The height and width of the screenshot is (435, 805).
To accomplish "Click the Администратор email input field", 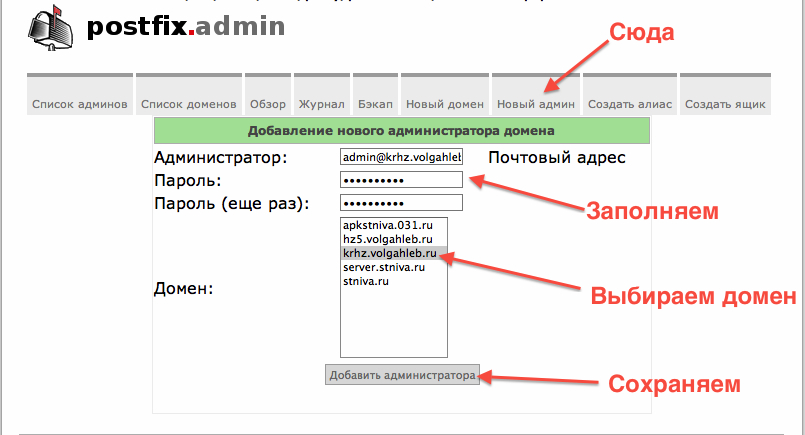I will click(x=401, y=157).
